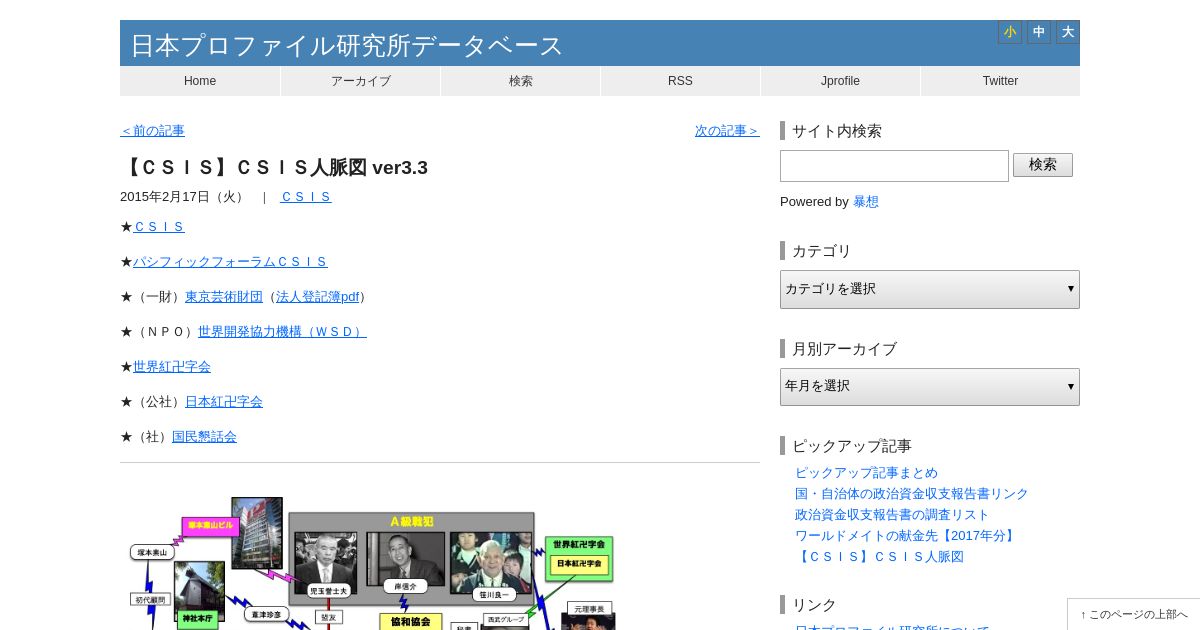This screenshot has height=630, width=1200.
Task: Open パシフィックフォーラムＣＳＩＳ link
Action: tap(230, 262)
